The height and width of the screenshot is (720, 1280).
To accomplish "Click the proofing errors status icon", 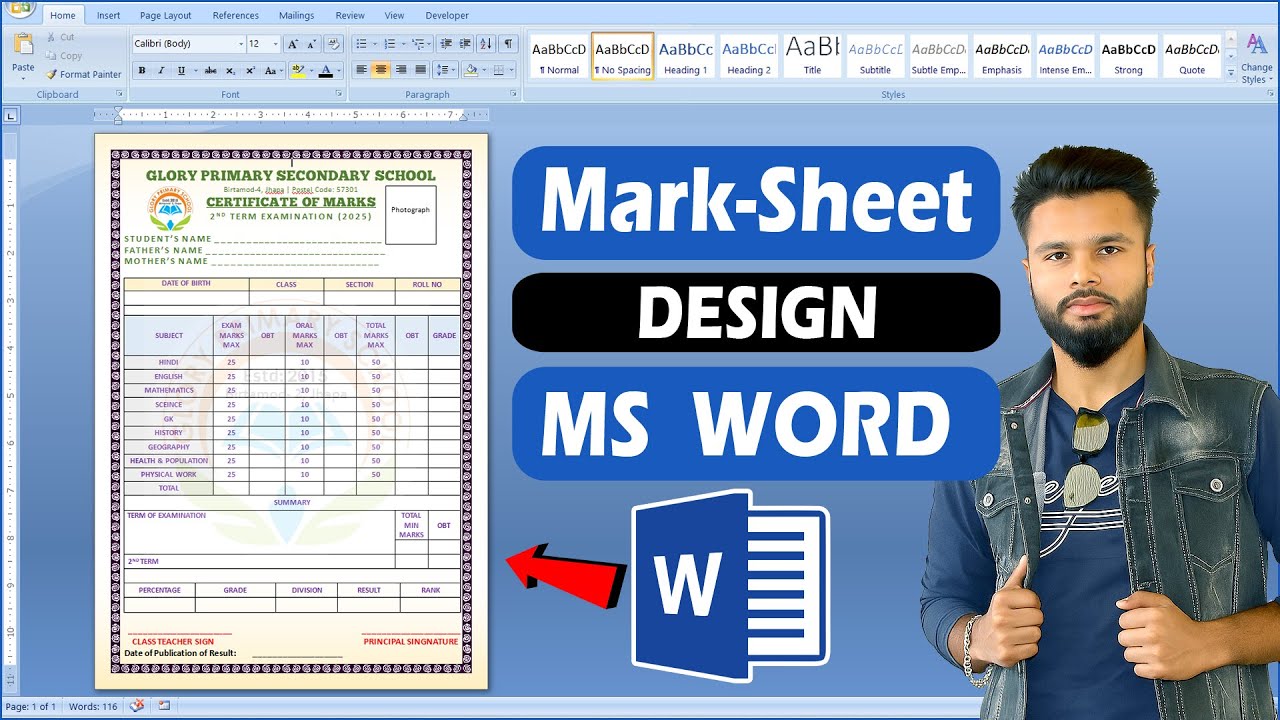I will click(137, 706).
